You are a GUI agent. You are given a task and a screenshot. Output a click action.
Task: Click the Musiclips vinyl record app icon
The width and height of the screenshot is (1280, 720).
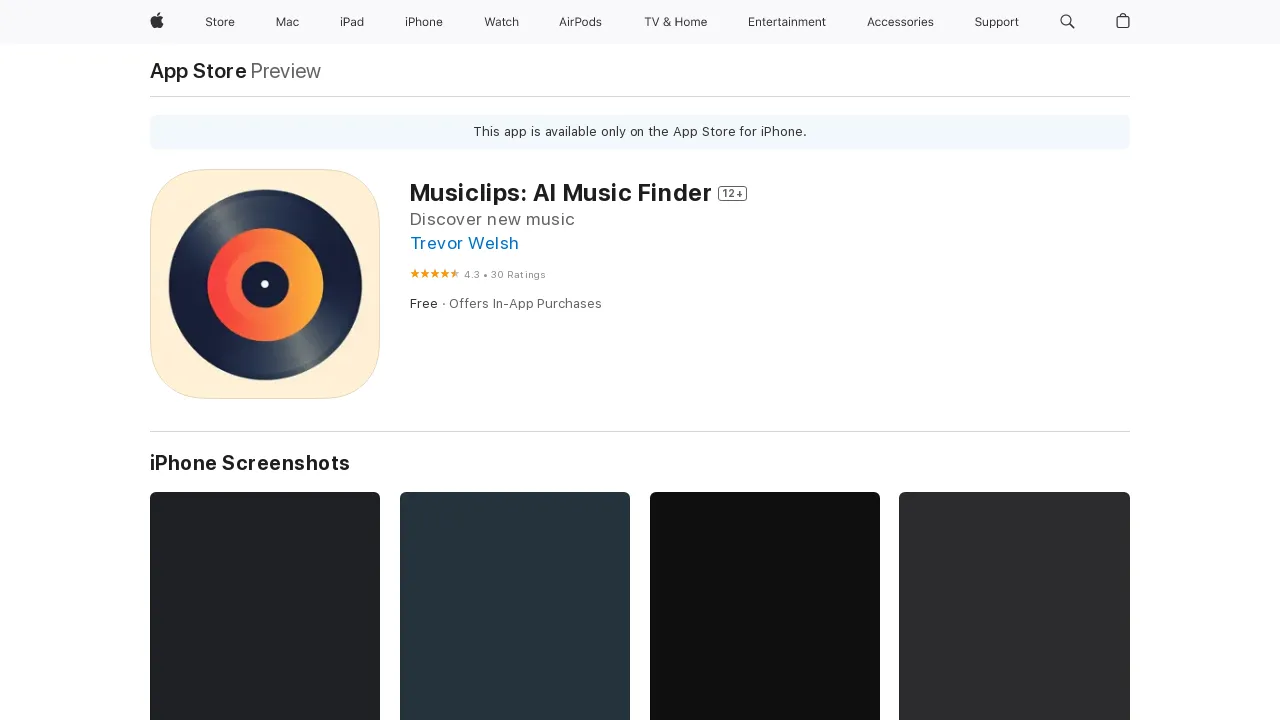click(265, 284)
